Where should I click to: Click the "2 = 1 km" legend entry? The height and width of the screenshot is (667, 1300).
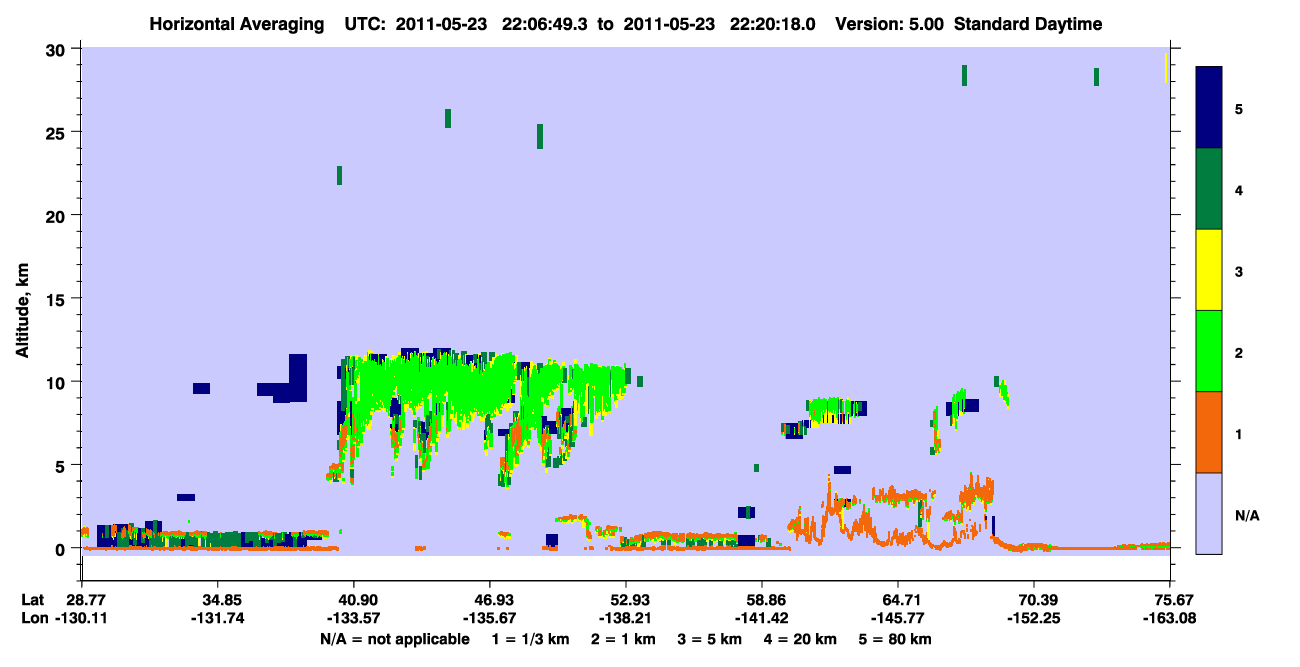624,639
